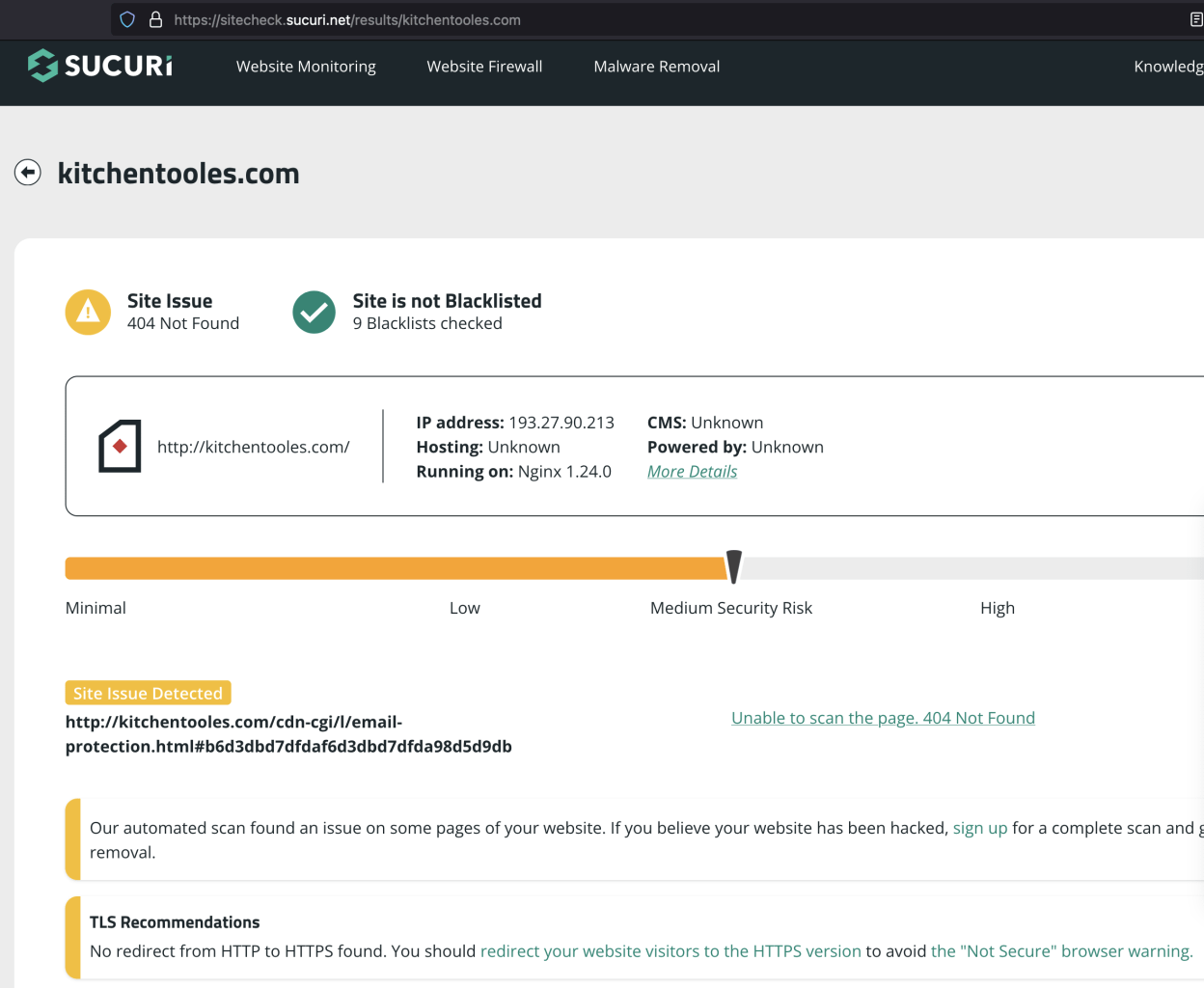Click 'Powered by: Unknown' text
The width and height of the screenshot is (1204, 988).
(x=735, y=447)
